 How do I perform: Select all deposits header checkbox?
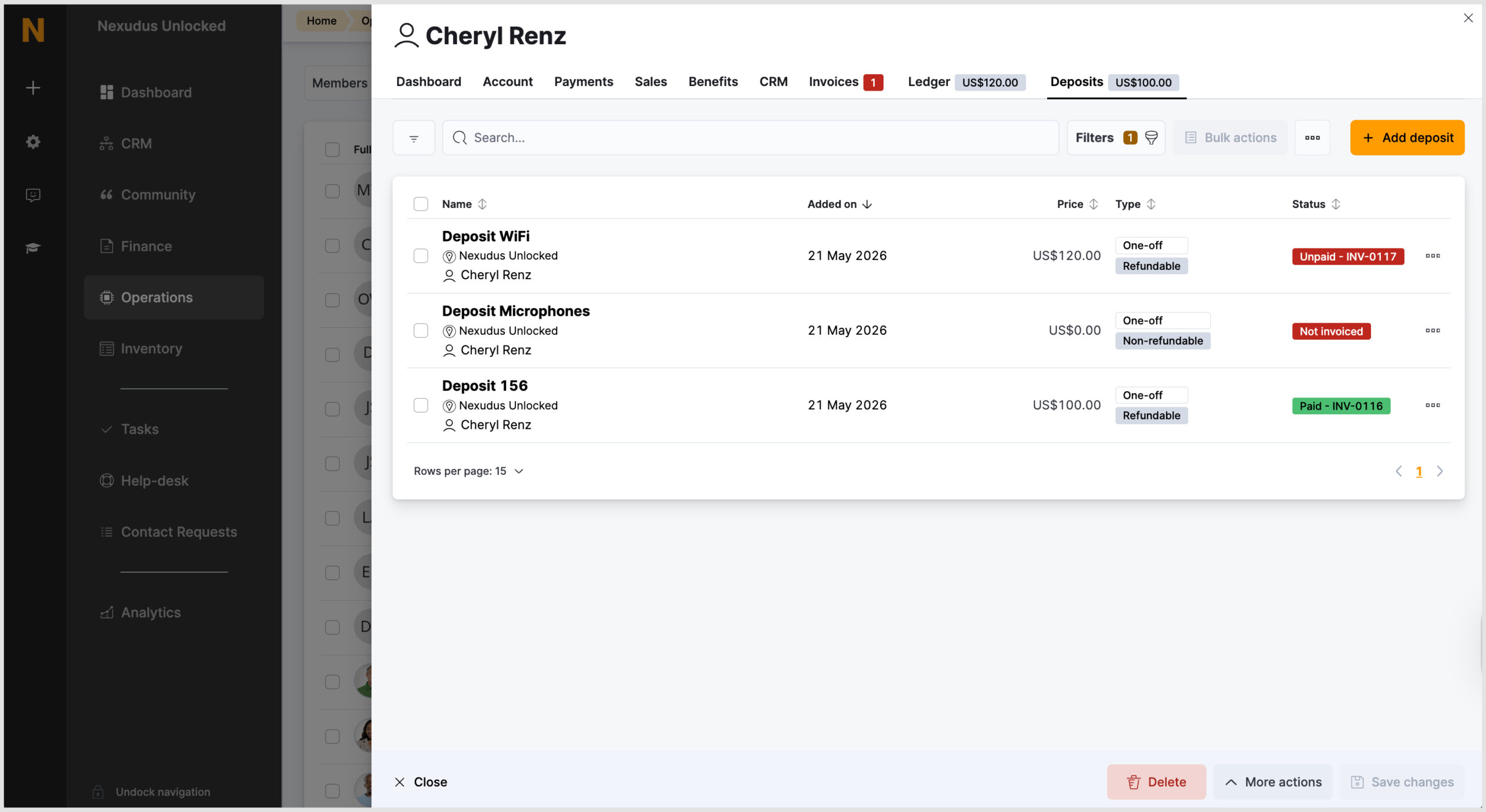click(x=421, y=204)
